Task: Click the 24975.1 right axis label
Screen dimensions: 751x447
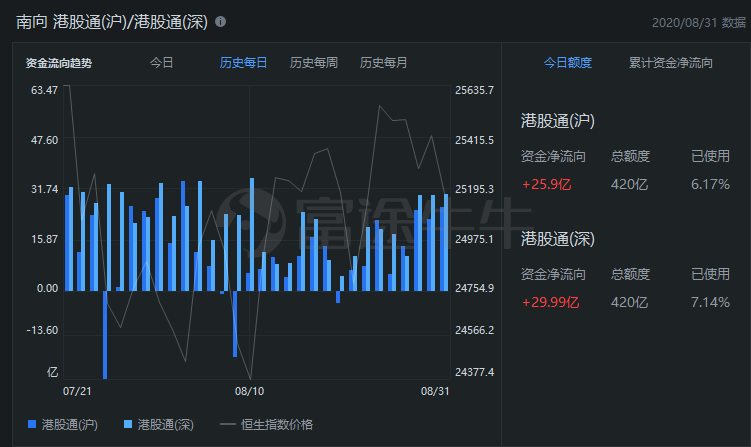Action: pos(474,239)
